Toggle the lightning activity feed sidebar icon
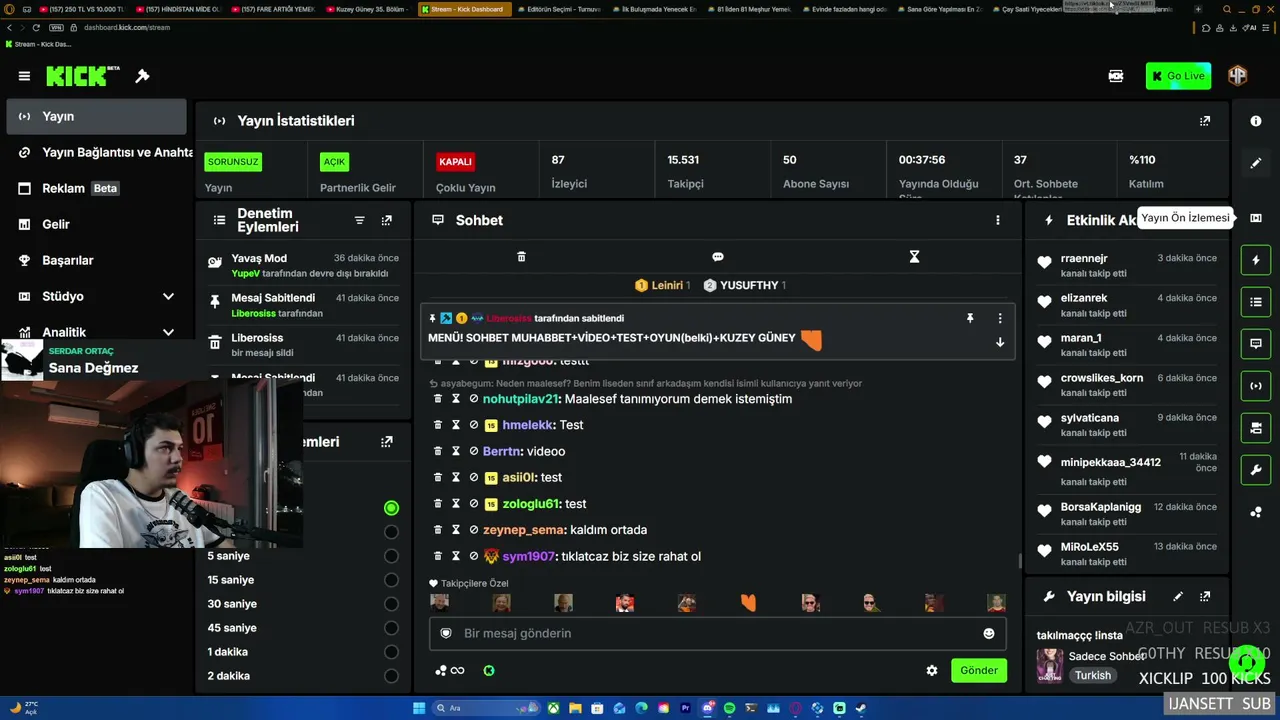Screen dimensions: 1280x720 coord(1256,260)
